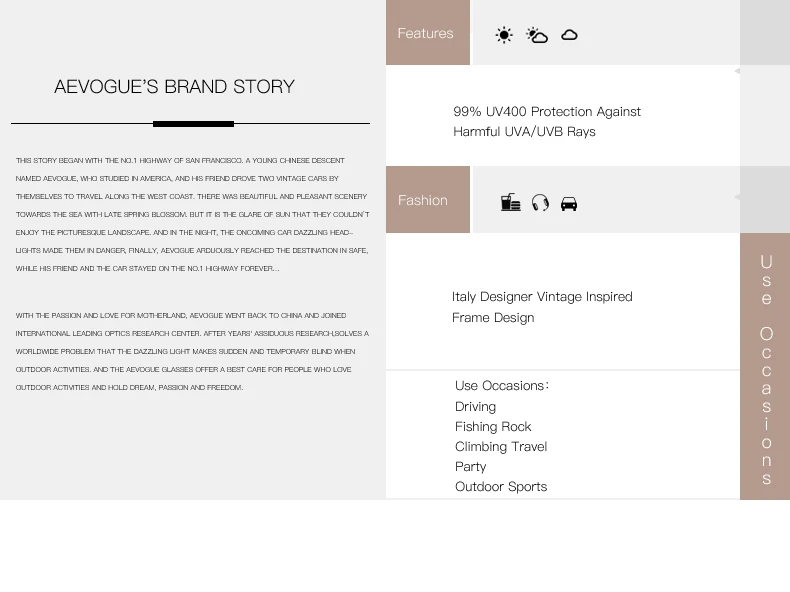This screenshot has height=592, width=790.
Task: Click the line 'OUTDOOR ACTIVITIES AND HOLD DREAM'
Action: [129, 387]
